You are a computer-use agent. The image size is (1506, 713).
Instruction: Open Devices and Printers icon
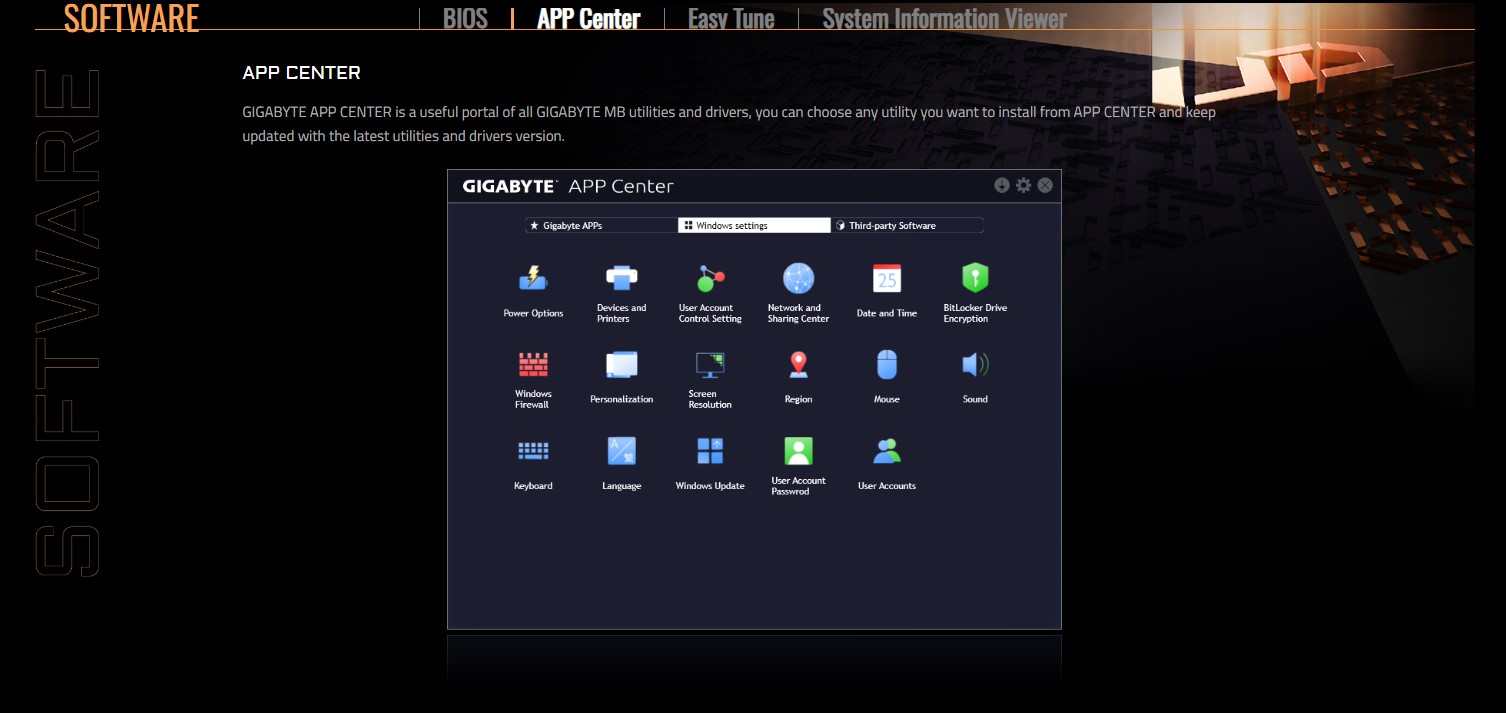click(x=621, y=278)
